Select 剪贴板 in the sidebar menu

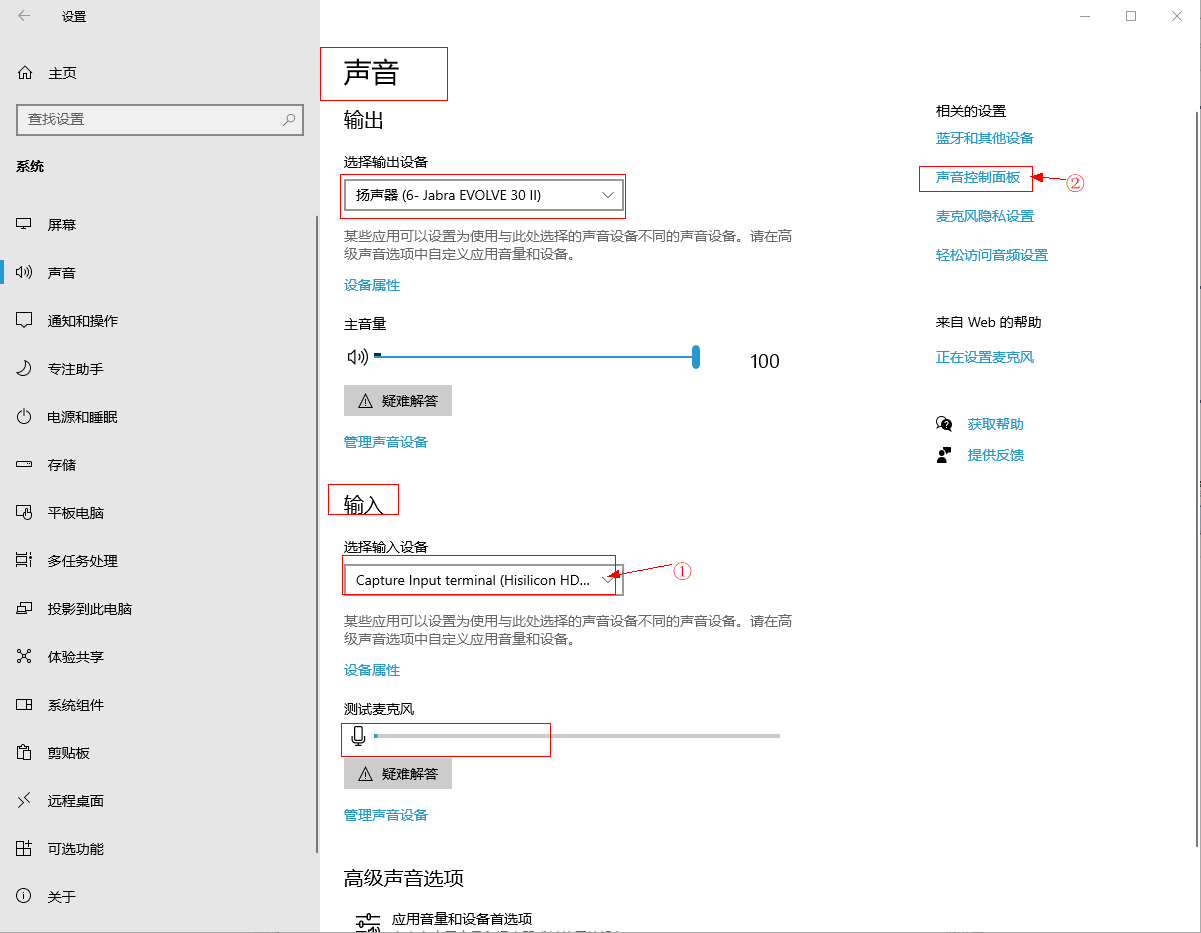click(x=68, y=753)
